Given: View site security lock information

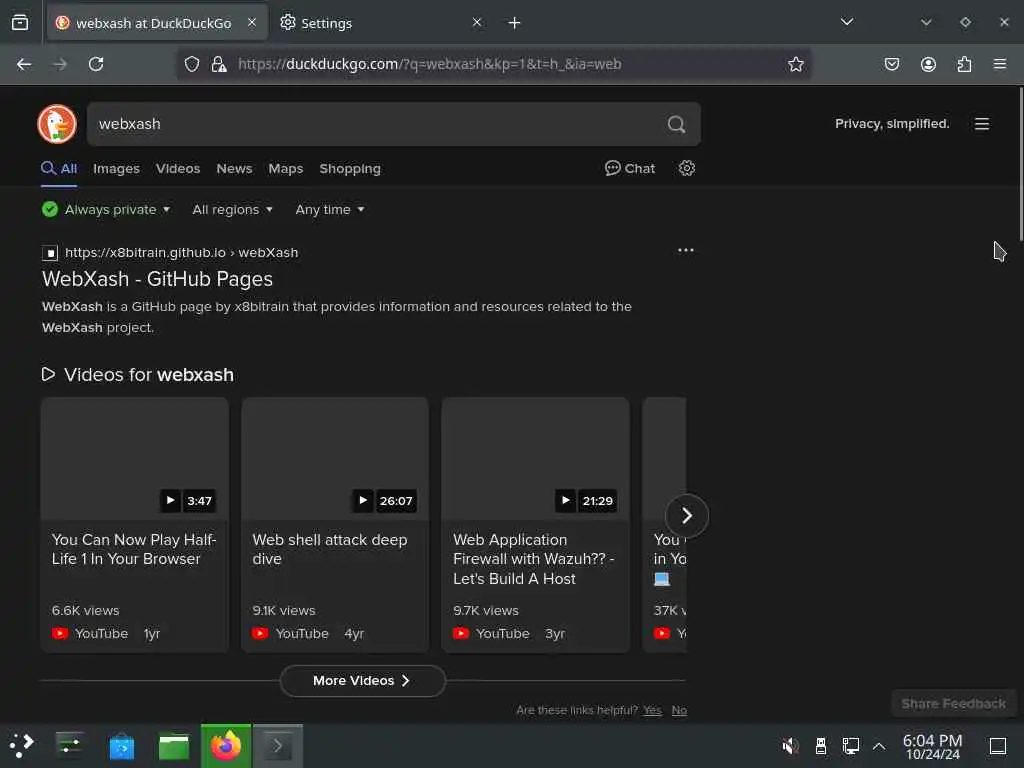Looking at the screenshot, I should (219, 64).
